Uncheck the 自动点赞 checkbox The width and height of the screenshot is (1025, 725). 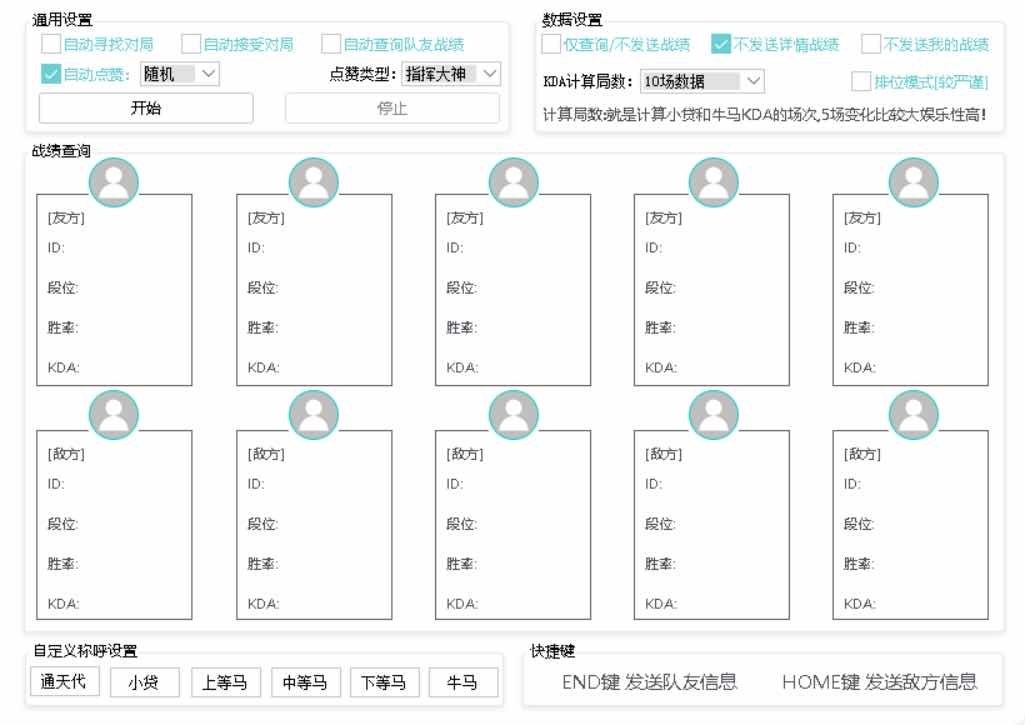pyautogui.click(x=51, y=74)
